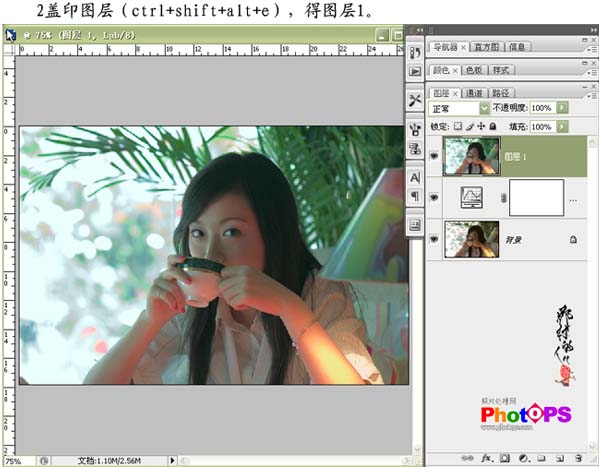
Task: Click the document size text 文档:1.10M/2.56M
Action: tap(109, 461)
